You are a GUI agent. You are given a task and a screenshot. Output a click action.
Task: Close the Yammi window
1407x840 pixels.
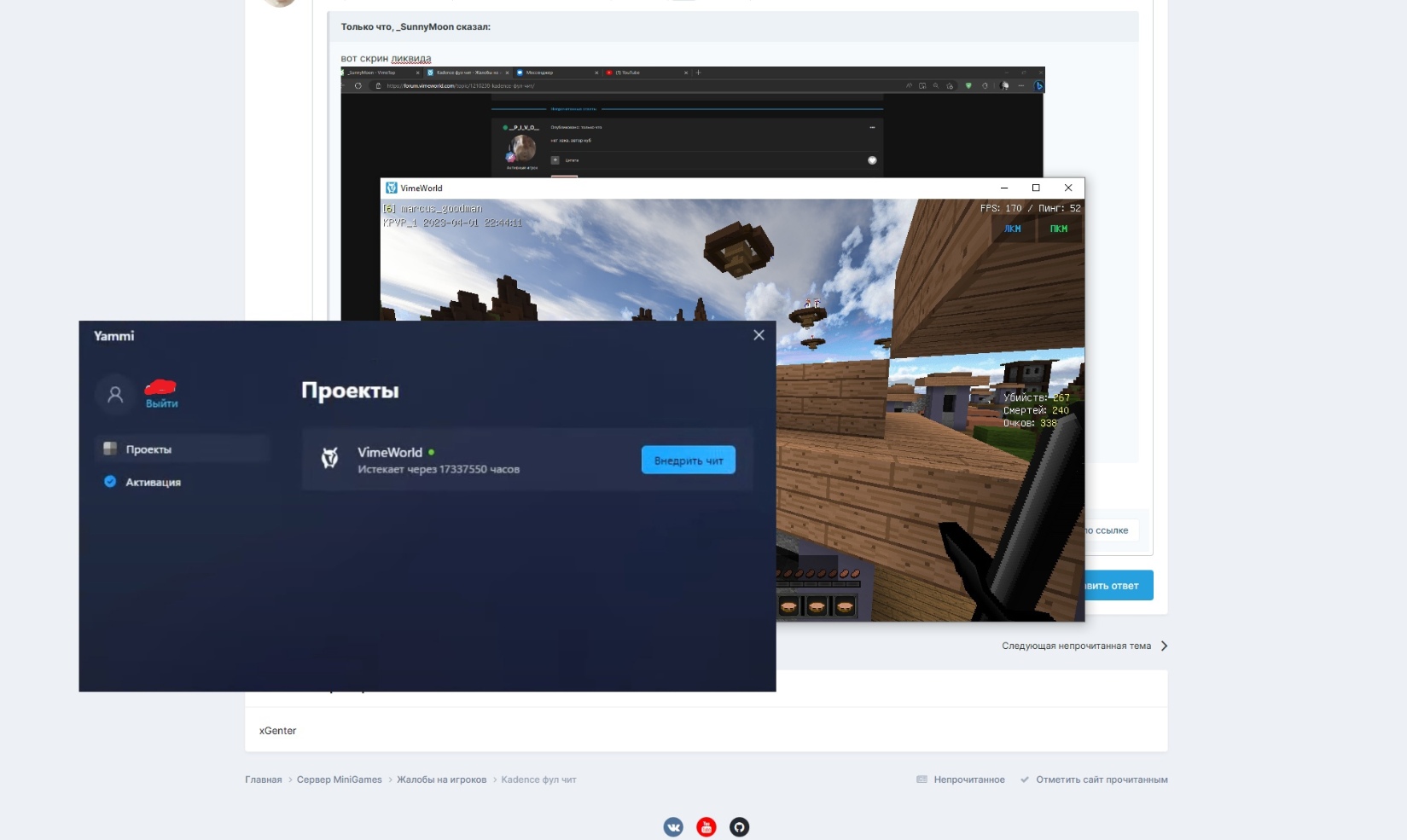coord(759,335)
